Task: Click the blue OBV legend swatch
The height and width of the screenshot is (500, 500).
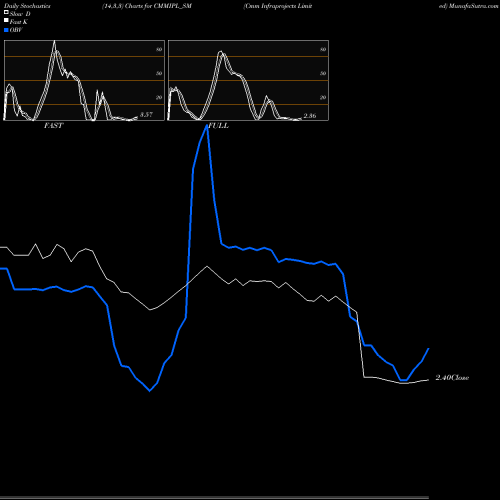Action: [x=6, y=30]
